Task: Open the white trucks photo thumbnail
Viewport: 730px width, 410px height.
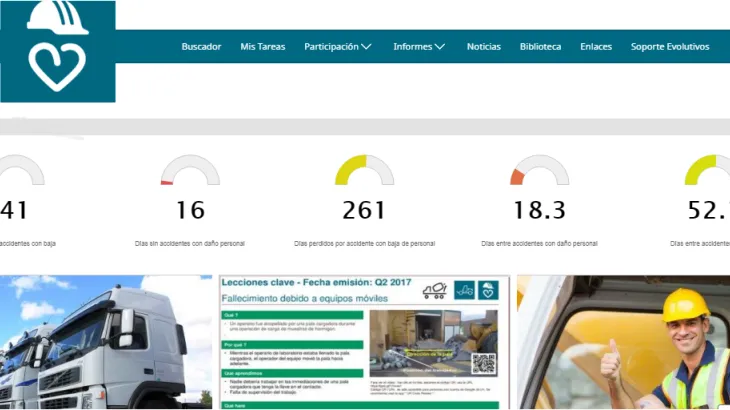Action: pos(106,342)
